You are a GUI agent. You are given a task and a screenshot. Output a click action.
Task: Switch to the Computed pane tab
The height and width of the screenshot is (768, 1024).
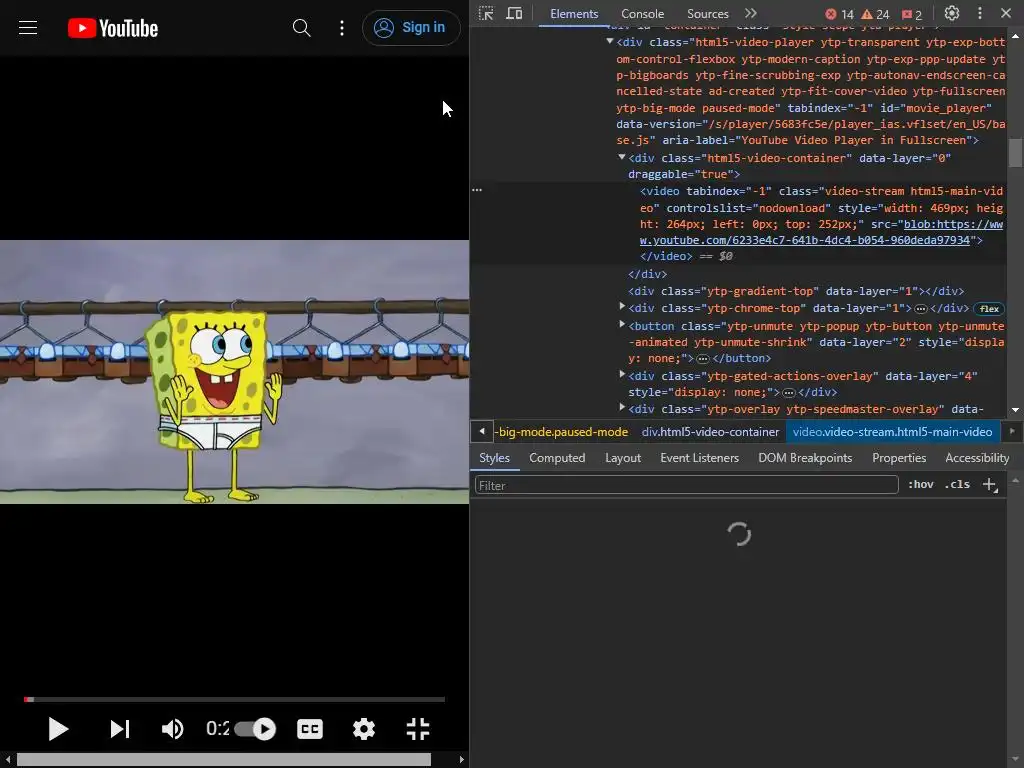click(x=557, y=458)
